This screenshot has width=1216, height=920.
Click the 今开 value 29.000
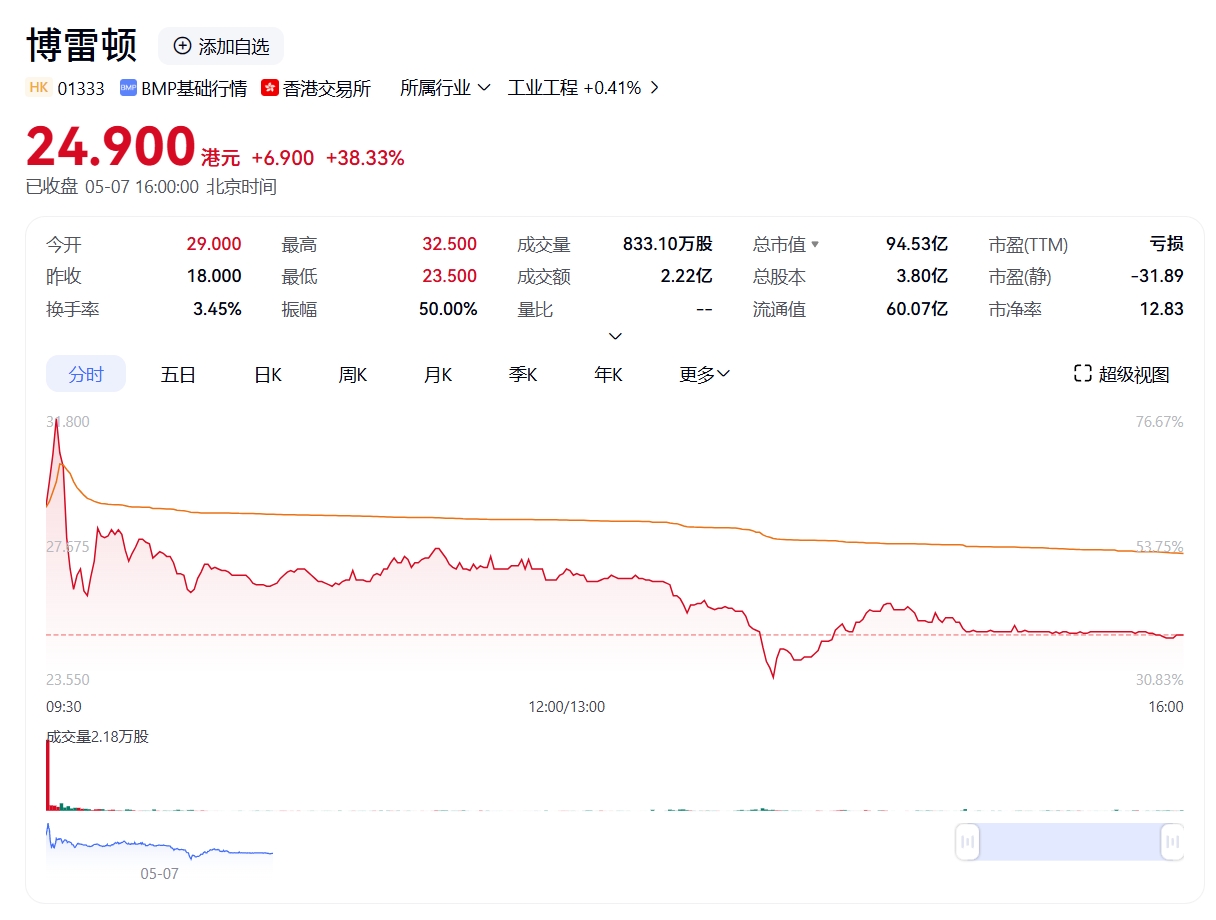[x=214, y=244]
